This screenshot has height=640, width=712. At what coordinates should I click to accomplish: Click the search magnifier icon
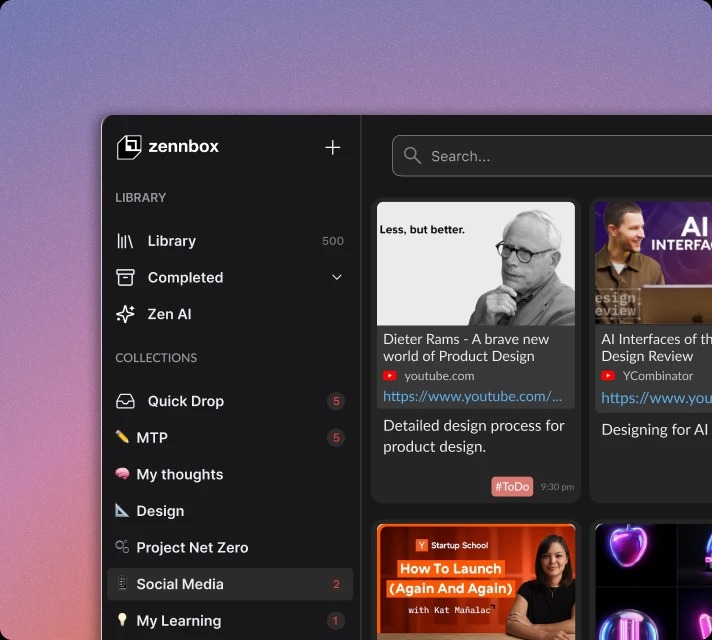(x=412, y=156)
